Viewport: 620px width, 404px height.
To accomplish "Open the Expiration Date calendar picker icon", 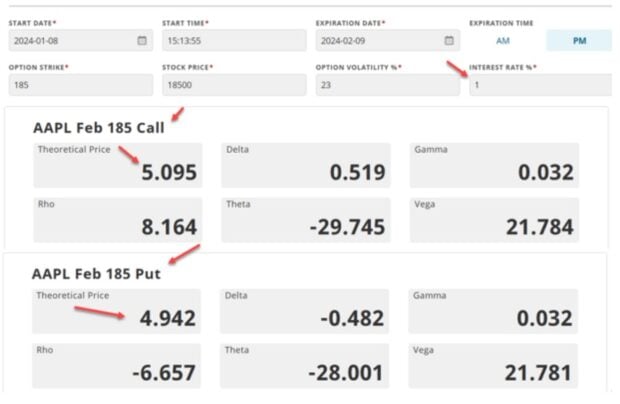I will [x=449, y=41].
